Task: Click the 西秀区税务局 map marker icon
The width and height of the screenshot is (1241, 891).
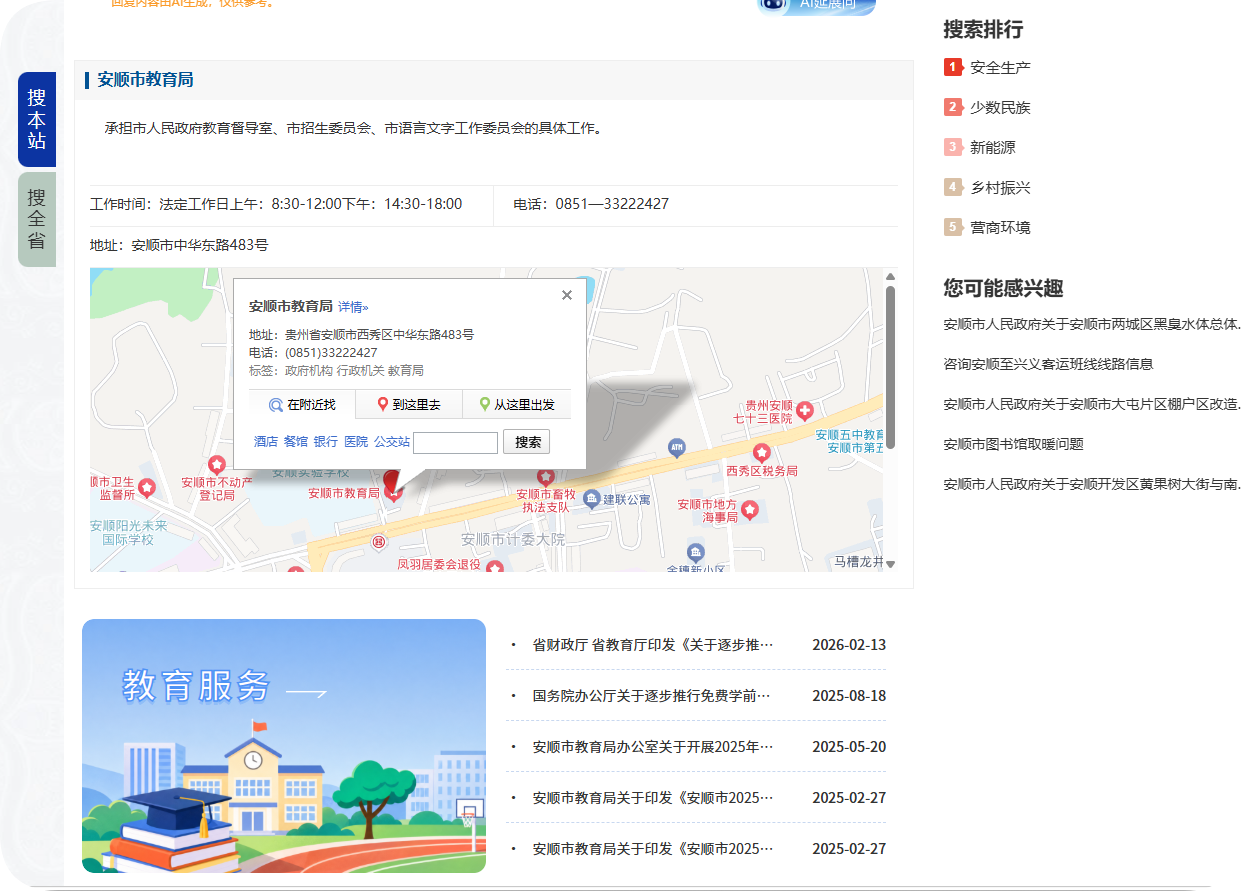Action: point(761,453)
